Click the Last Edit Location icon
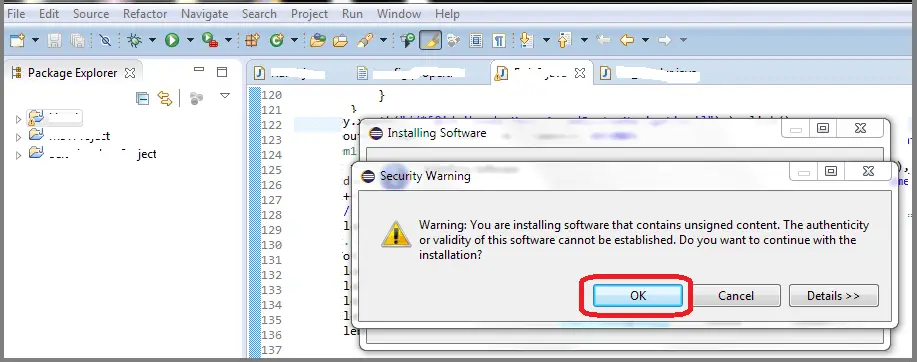This screenshot has height=362, width=917. 604,40
